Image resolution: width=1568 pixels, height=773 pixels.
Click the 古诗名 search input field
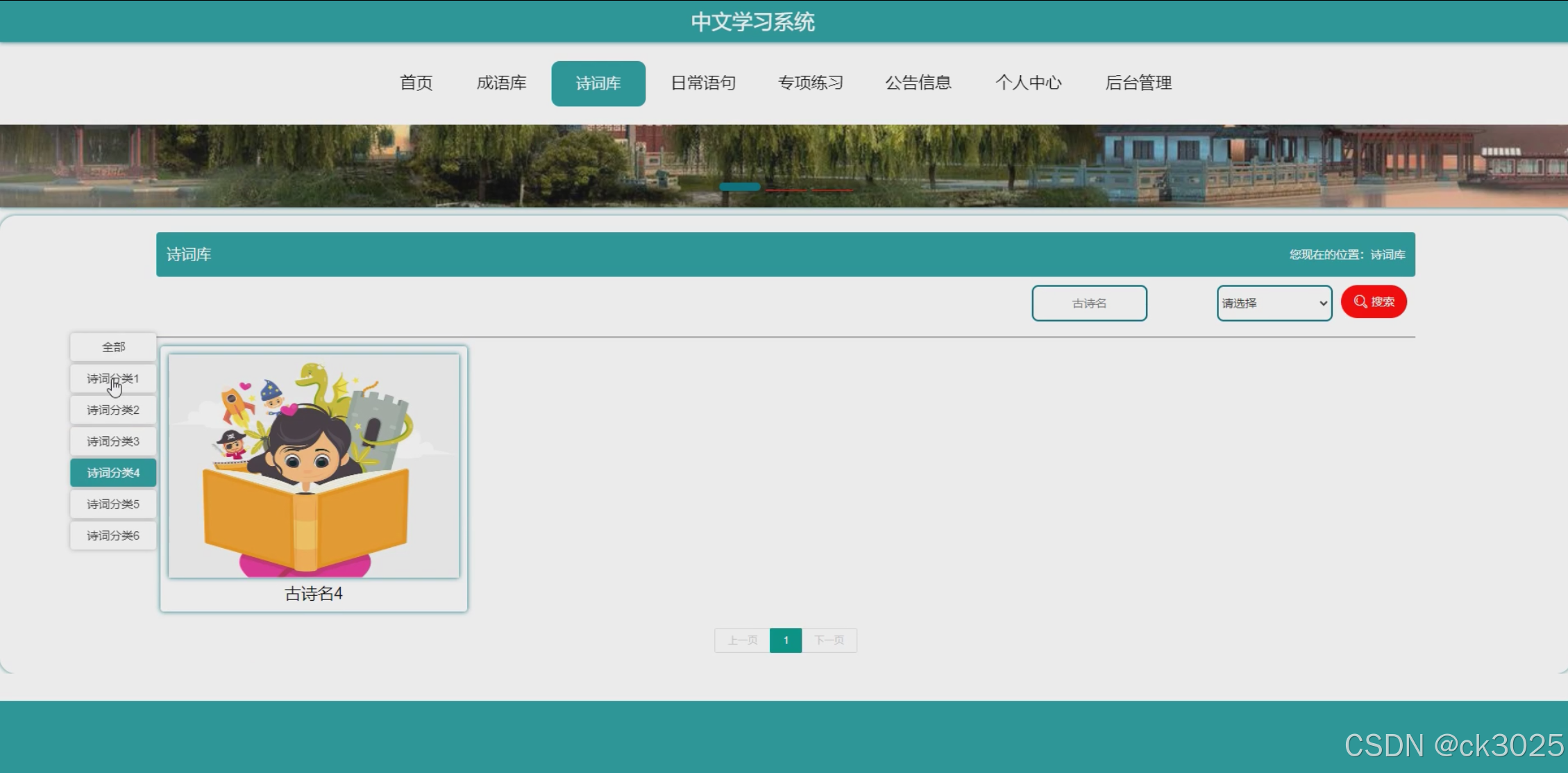(1088, 304)
